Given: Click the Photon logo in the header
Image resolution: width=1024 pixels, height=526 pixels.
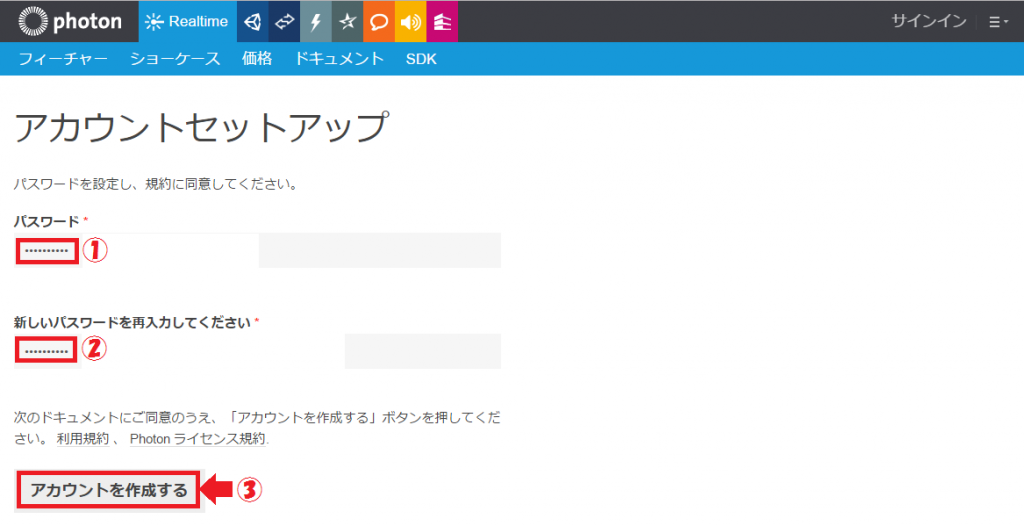Looking at the screenshot, I should (70, 21).
